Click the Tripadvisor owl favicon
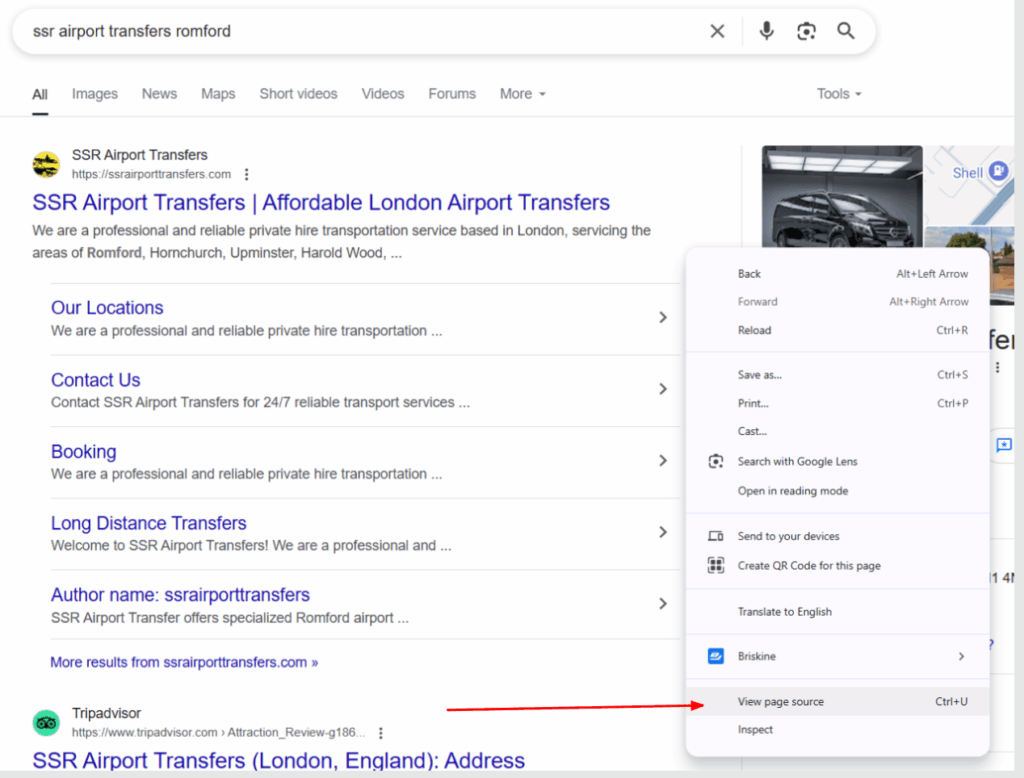Viewport: 1024px width, 778px height. (x=46, y=722)
